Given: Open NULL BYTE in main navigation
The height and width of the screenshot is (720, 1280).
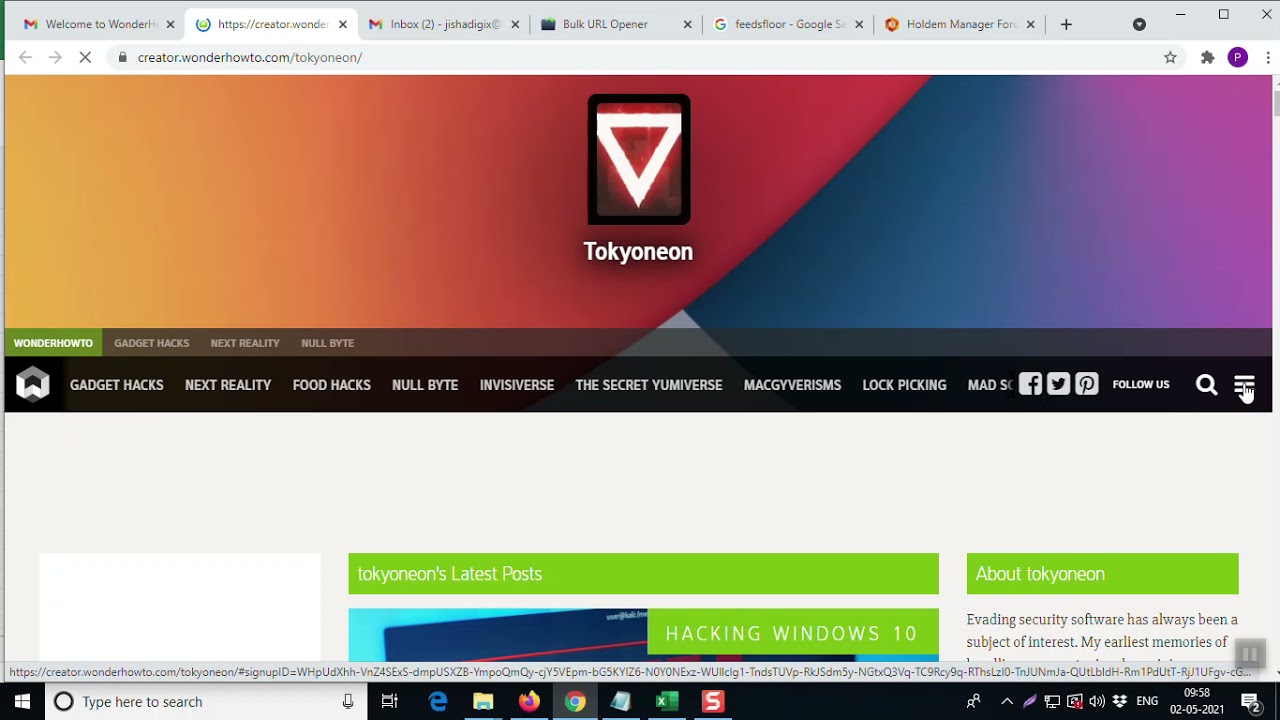Looking at the screenshot, I should tap(425, 385).
